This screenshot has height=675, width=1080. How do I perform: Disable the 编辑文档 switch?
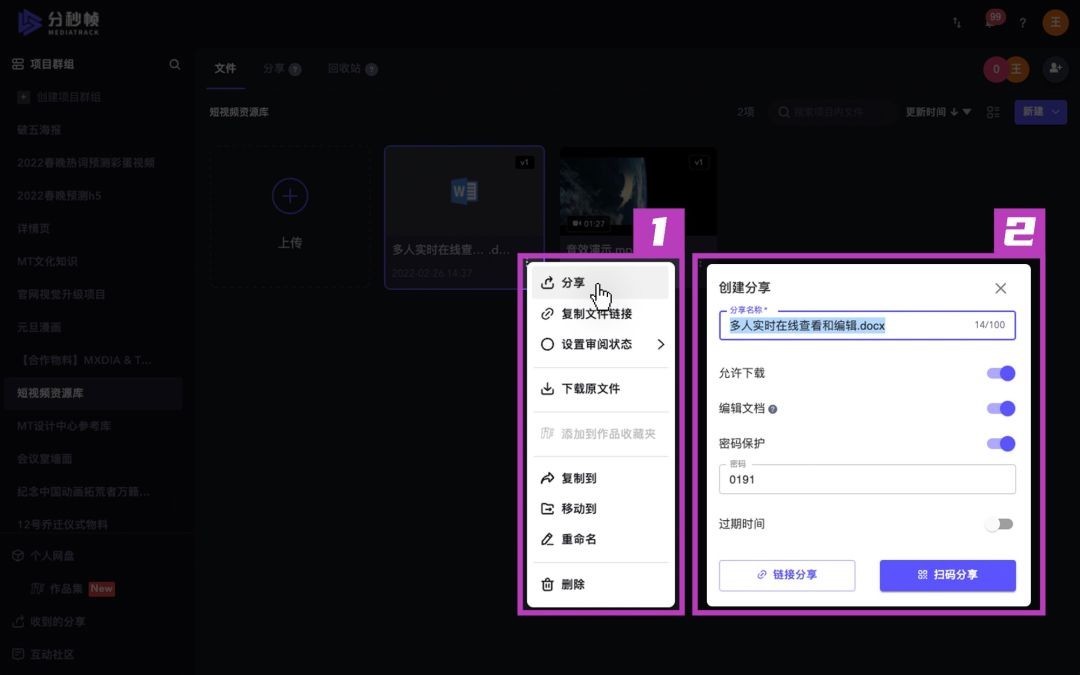1000,408
